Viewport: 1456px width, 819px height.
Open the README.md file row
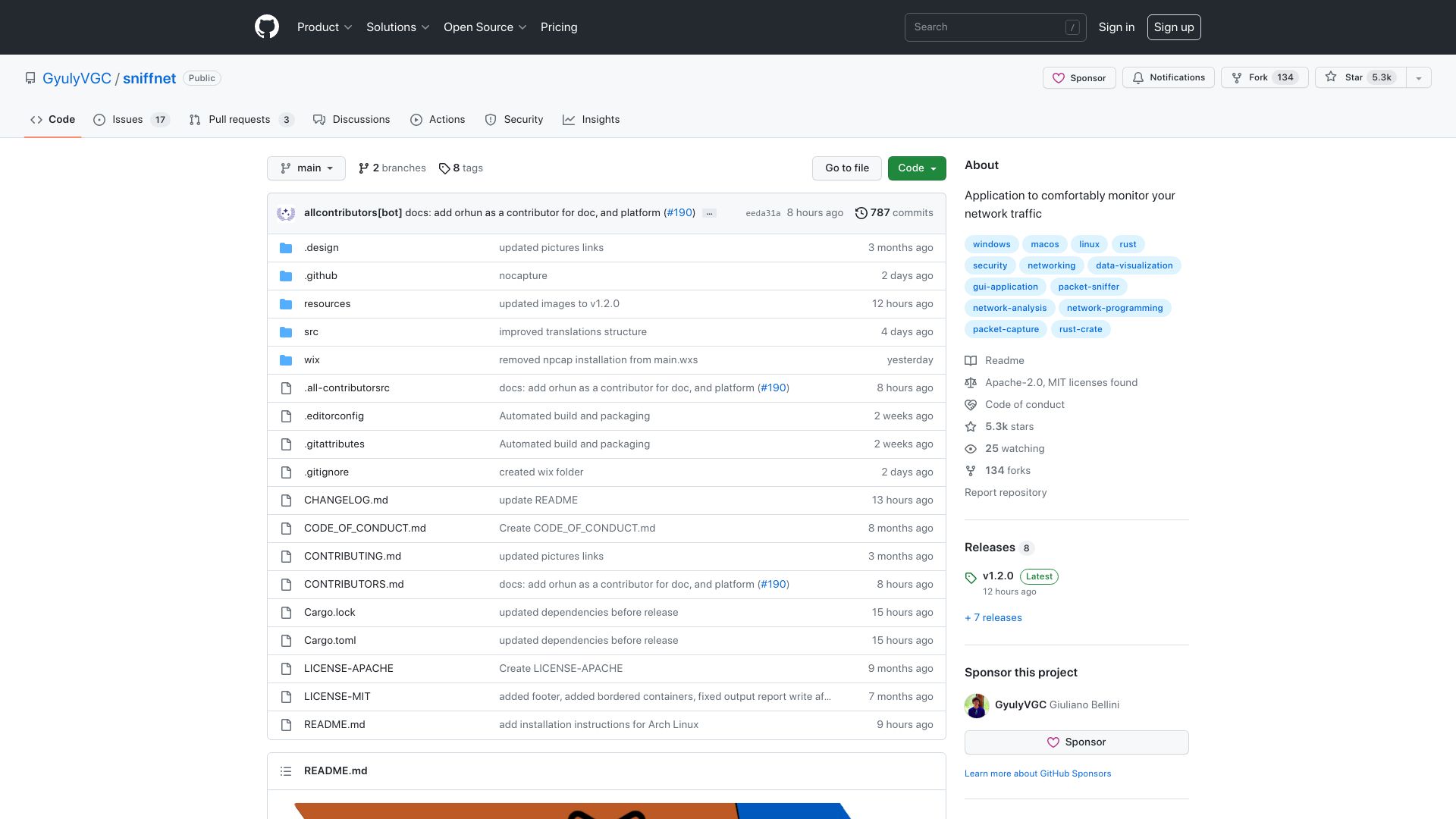(607, 726)
